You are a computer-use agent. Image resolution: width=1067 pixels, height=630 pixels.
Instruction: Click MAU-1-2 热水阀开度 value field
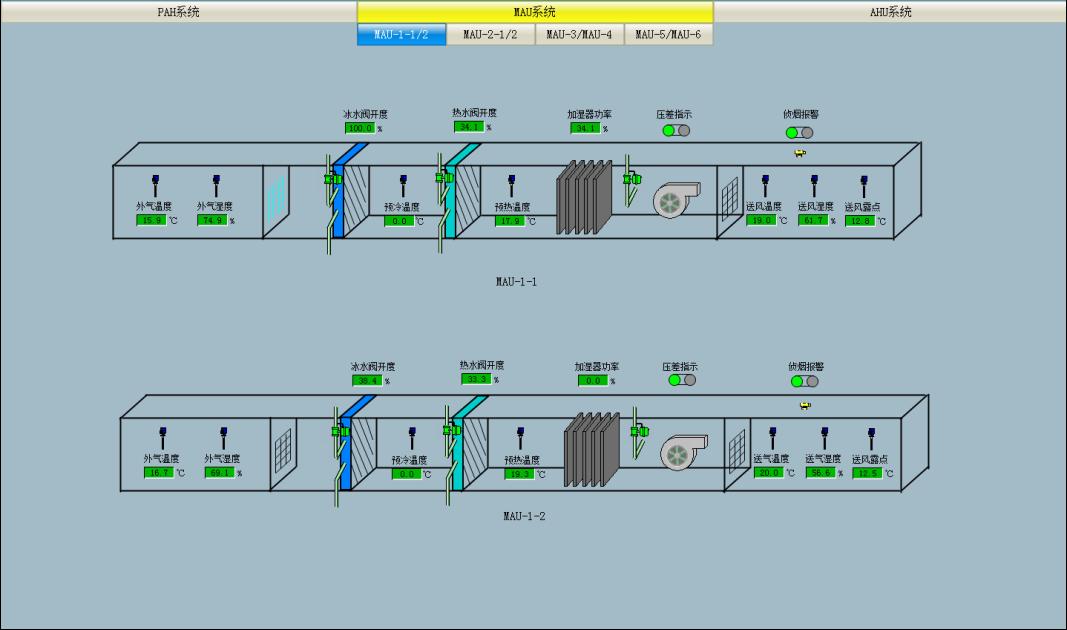476,380
